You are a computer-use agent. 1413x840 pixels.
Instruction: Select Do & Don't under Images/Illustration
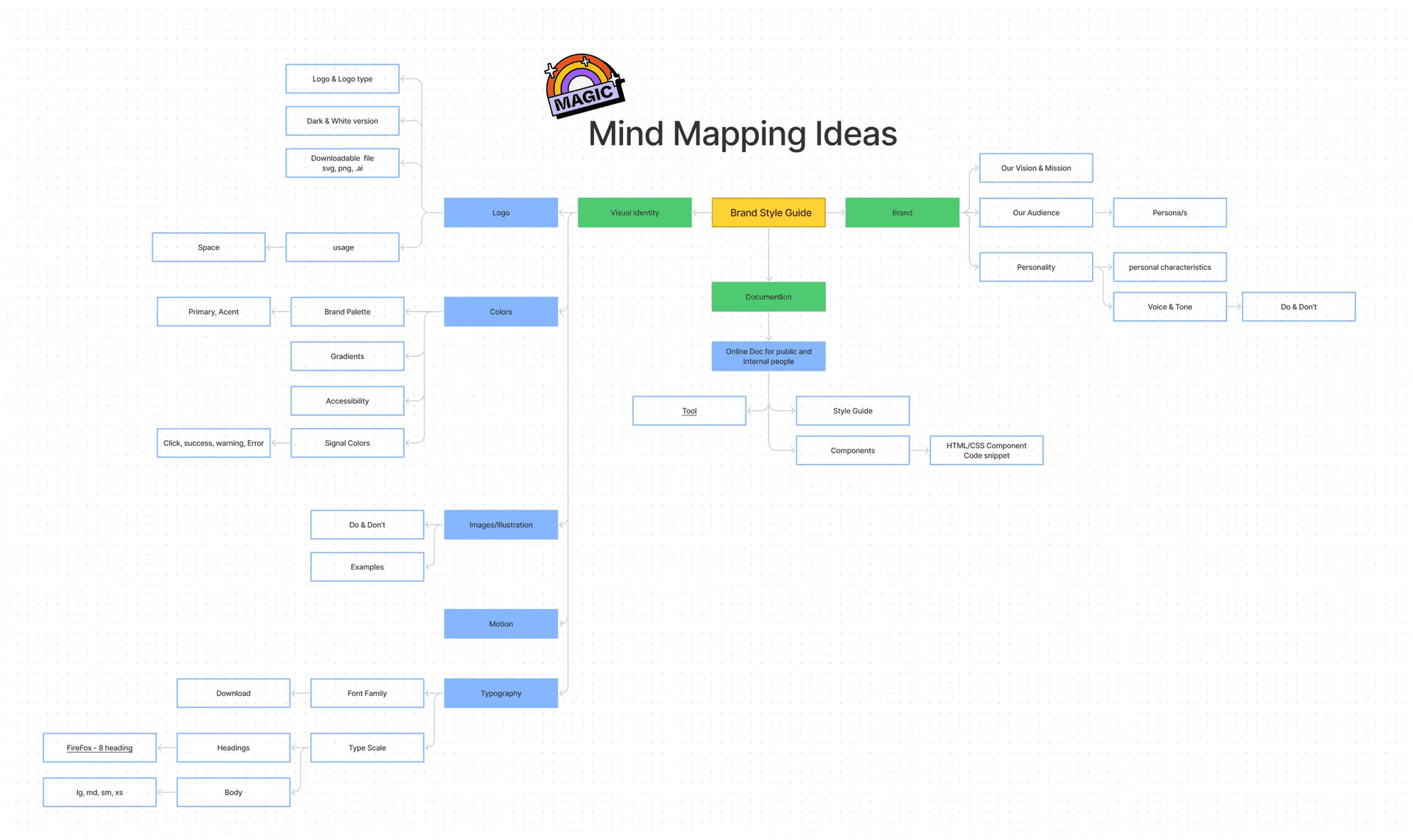point(367,525)
